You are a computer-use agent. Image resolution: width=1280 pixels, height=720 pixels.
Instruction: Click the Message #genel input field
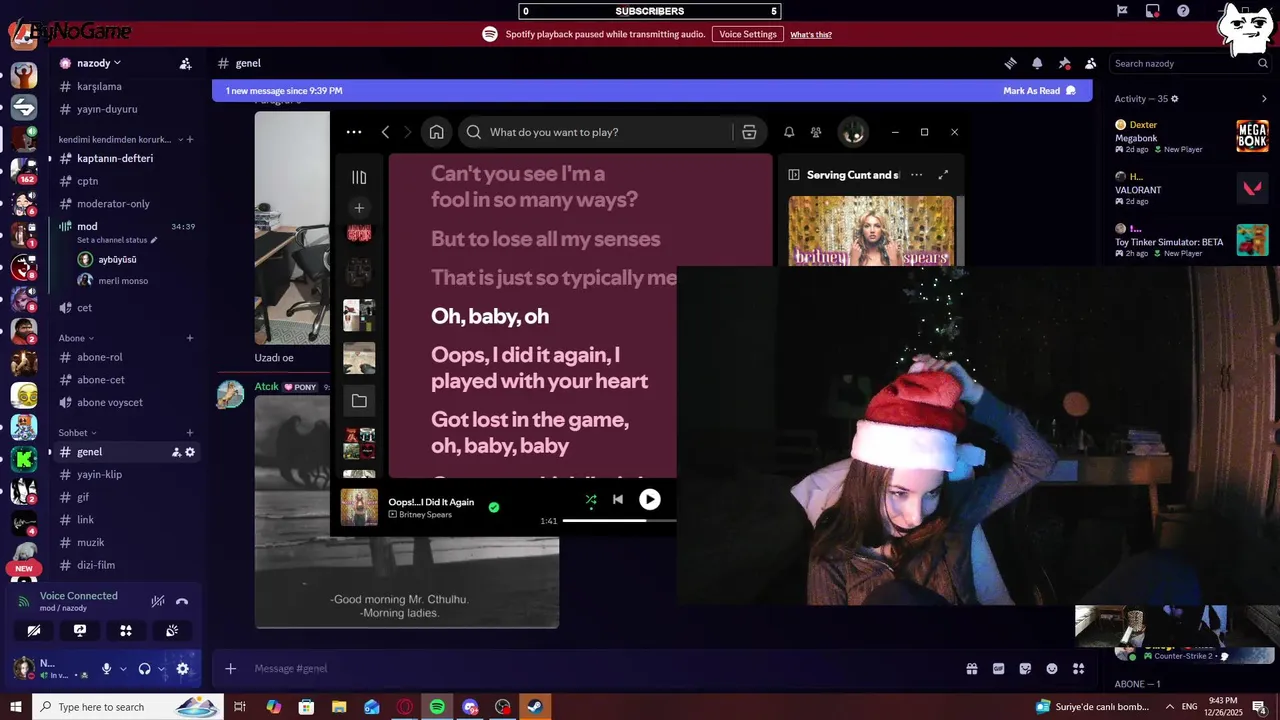tap(600, 669)
